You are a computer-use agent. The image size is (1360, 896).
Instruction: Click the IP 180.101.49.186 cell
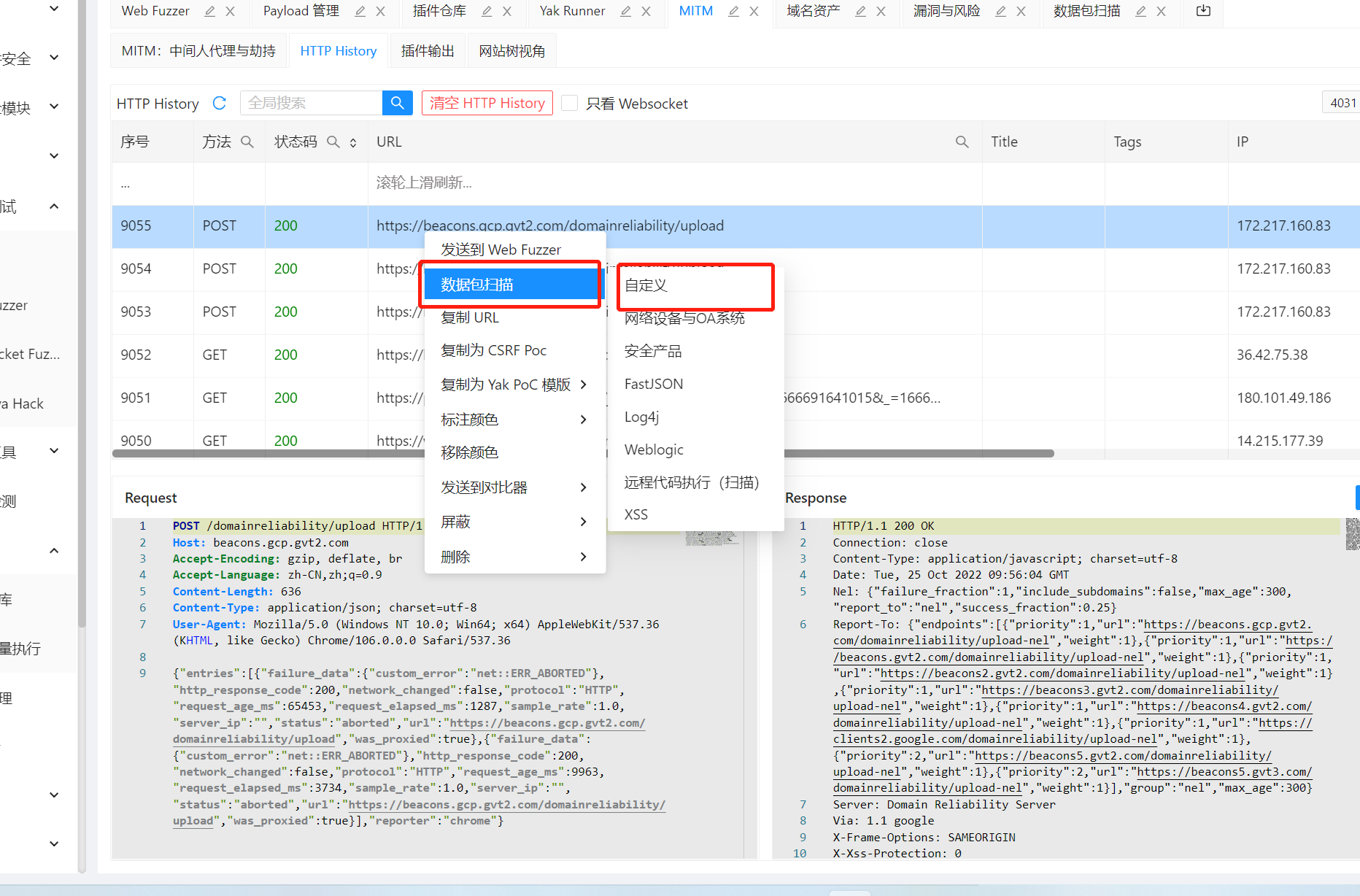pos(1284,398)
